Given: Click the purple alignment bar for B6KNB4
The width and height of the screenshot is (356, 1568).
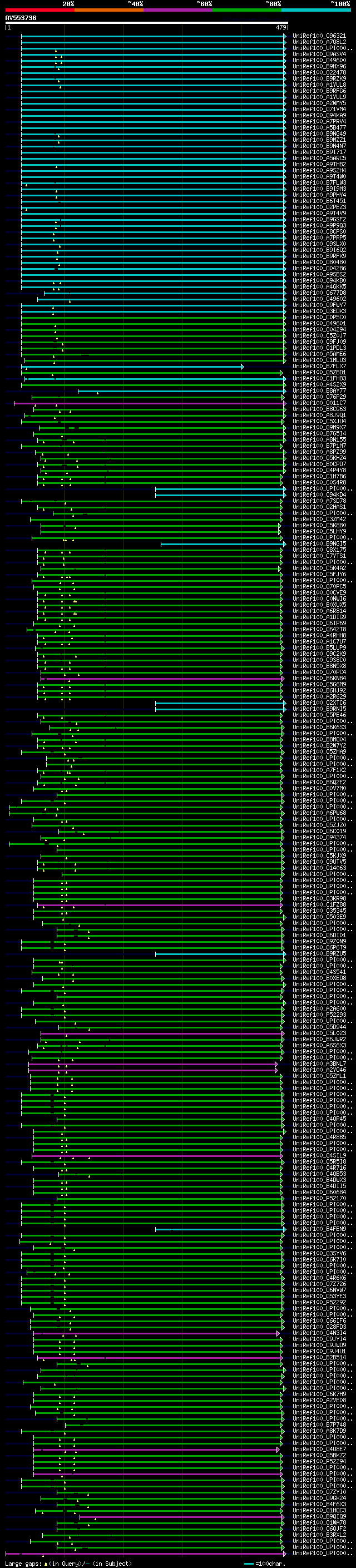Looking at the screenshot, I should pos(162,678).
